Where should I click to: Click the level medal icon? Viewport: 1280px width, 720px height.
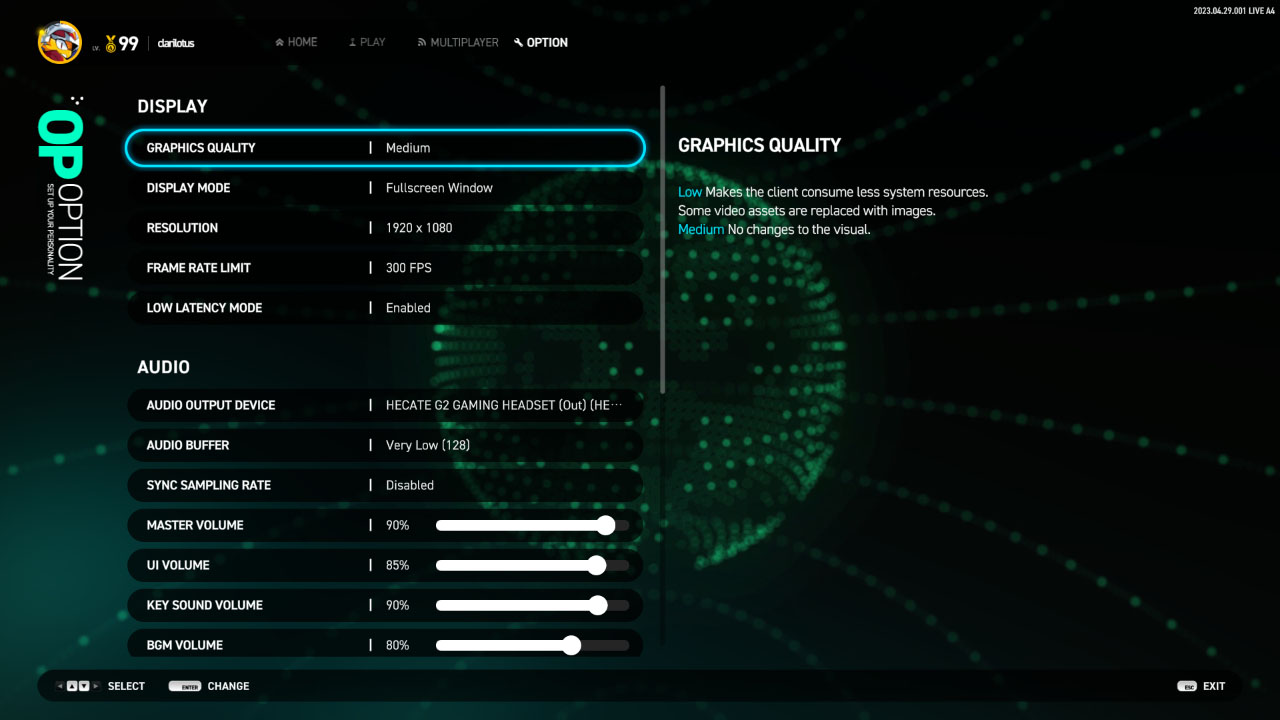pyautogui.click(x=110, y=44)
